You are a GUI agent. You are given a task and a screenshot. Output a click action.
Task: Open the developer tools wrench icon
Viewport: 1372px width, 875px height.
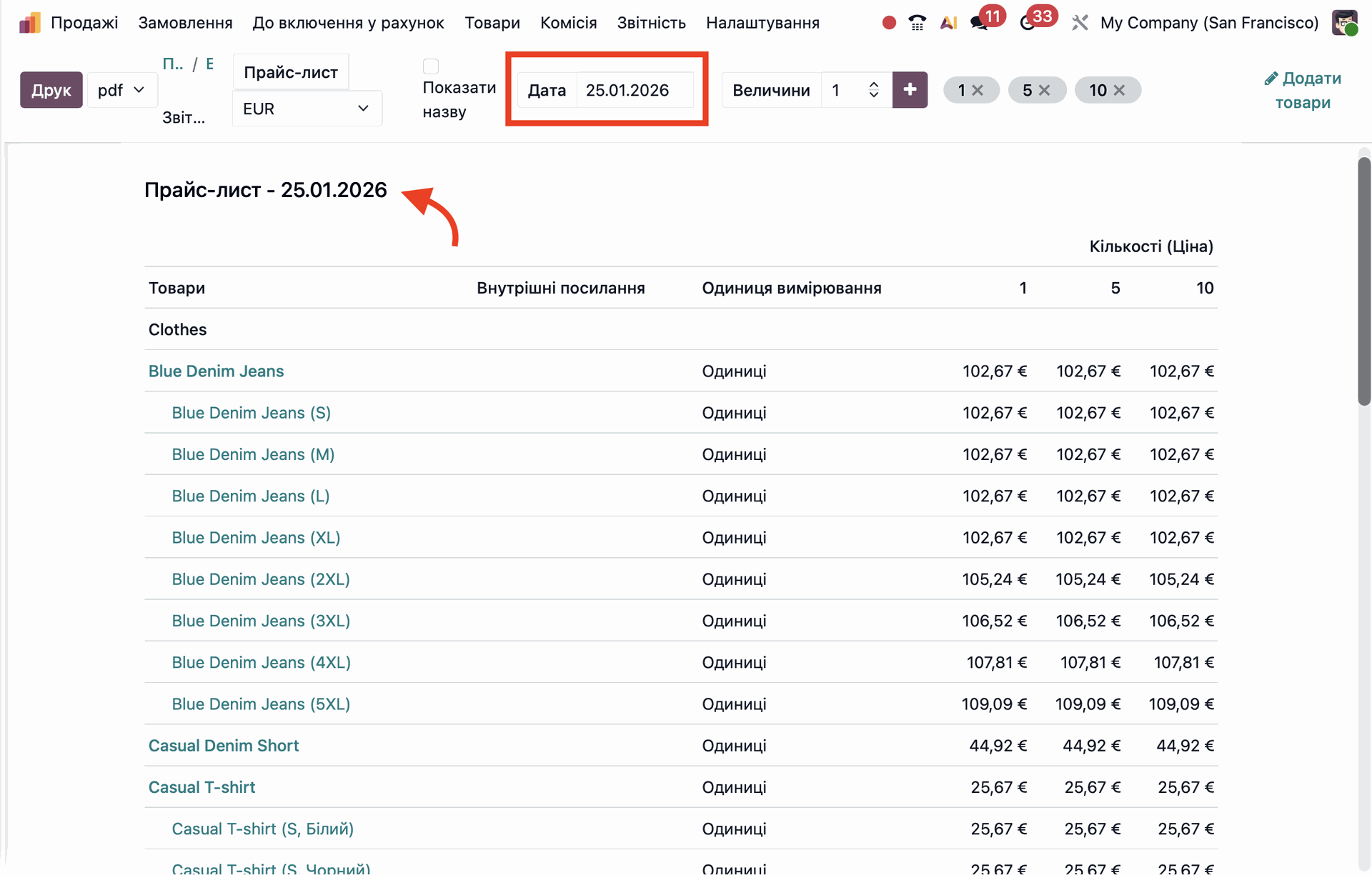(1080, 23)
